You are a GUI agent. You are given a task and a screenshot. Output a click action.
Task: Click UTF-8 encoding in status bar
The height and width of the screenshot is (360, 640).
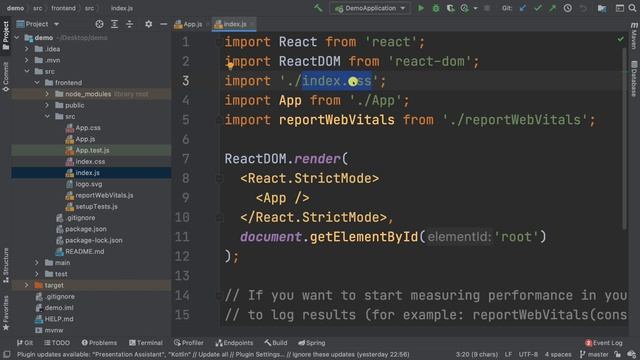528,354
